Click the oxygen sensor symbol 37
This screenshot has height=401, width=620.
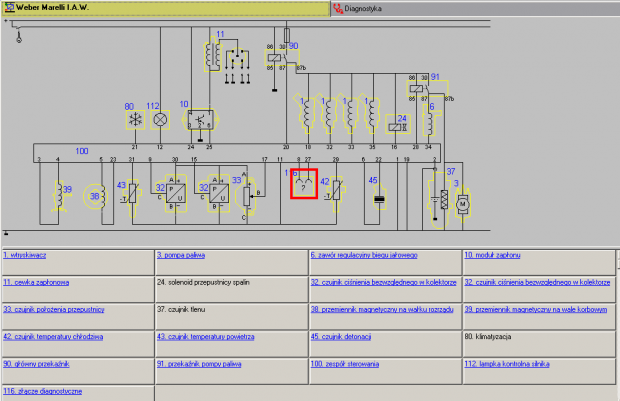438,199
